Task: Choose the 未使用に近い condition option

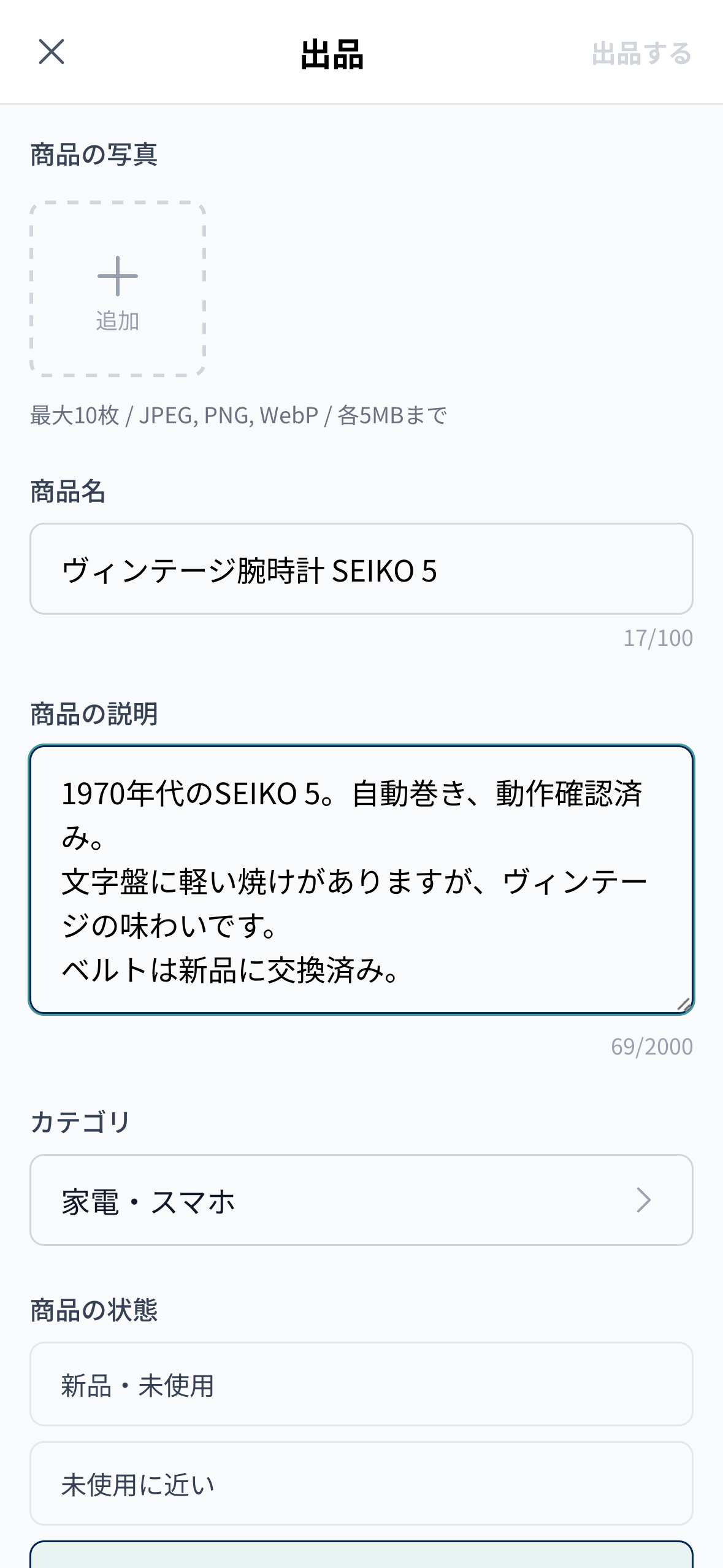Action: coord(361,1483)
